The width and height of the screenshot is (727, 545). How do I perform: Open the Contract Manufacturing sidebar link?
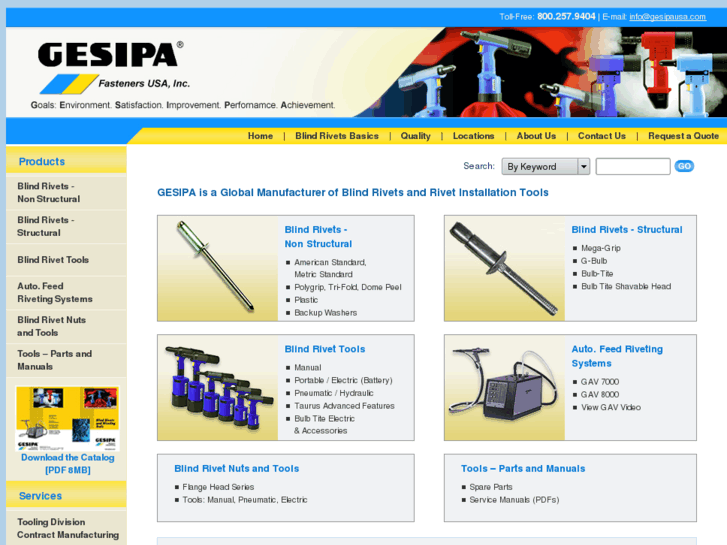click(x=68, y=535)
